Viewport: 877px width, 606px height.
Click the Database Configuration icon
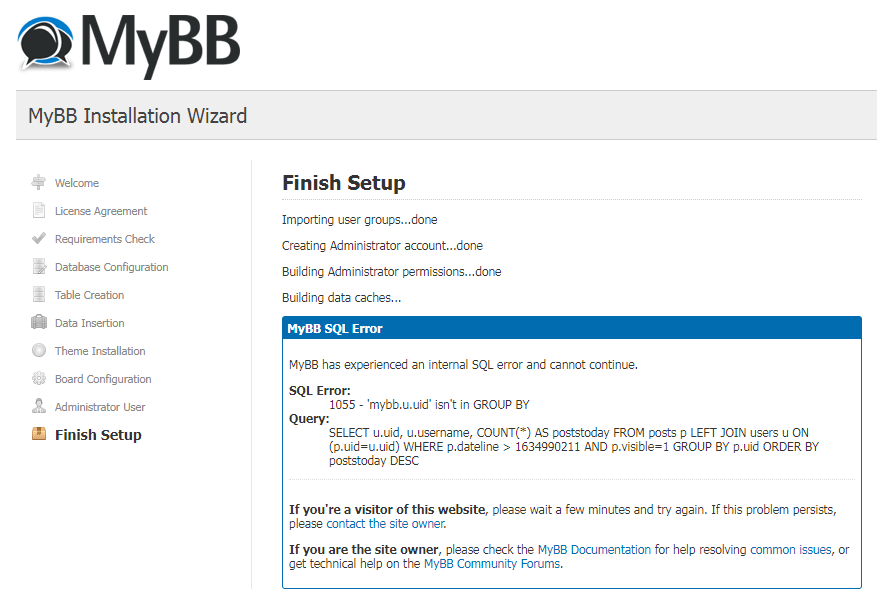click(x=39, y=266)
